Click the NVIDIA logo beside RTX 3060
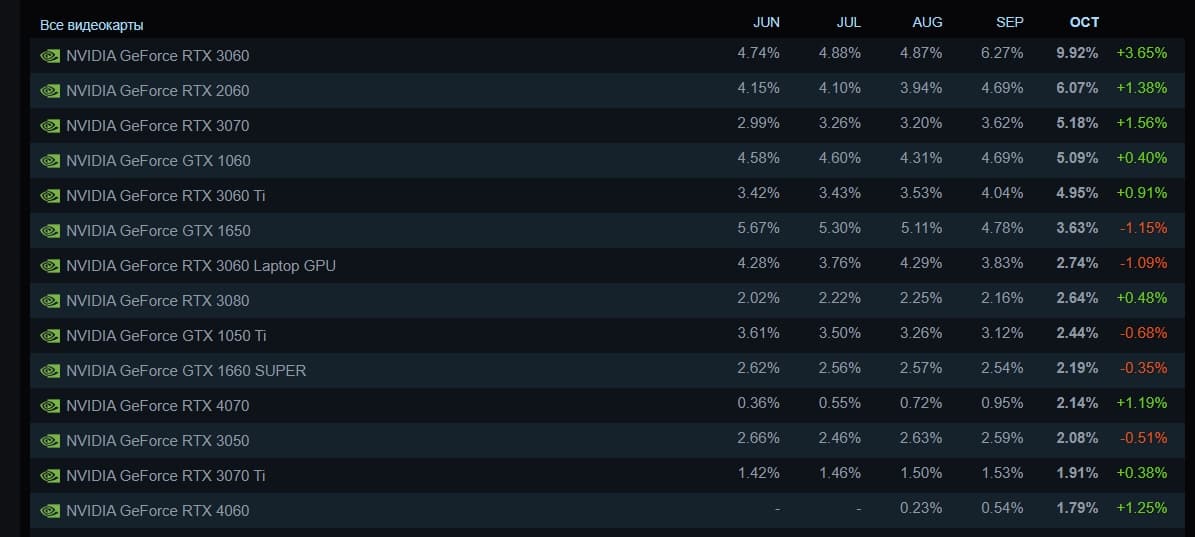 [50, 56]
